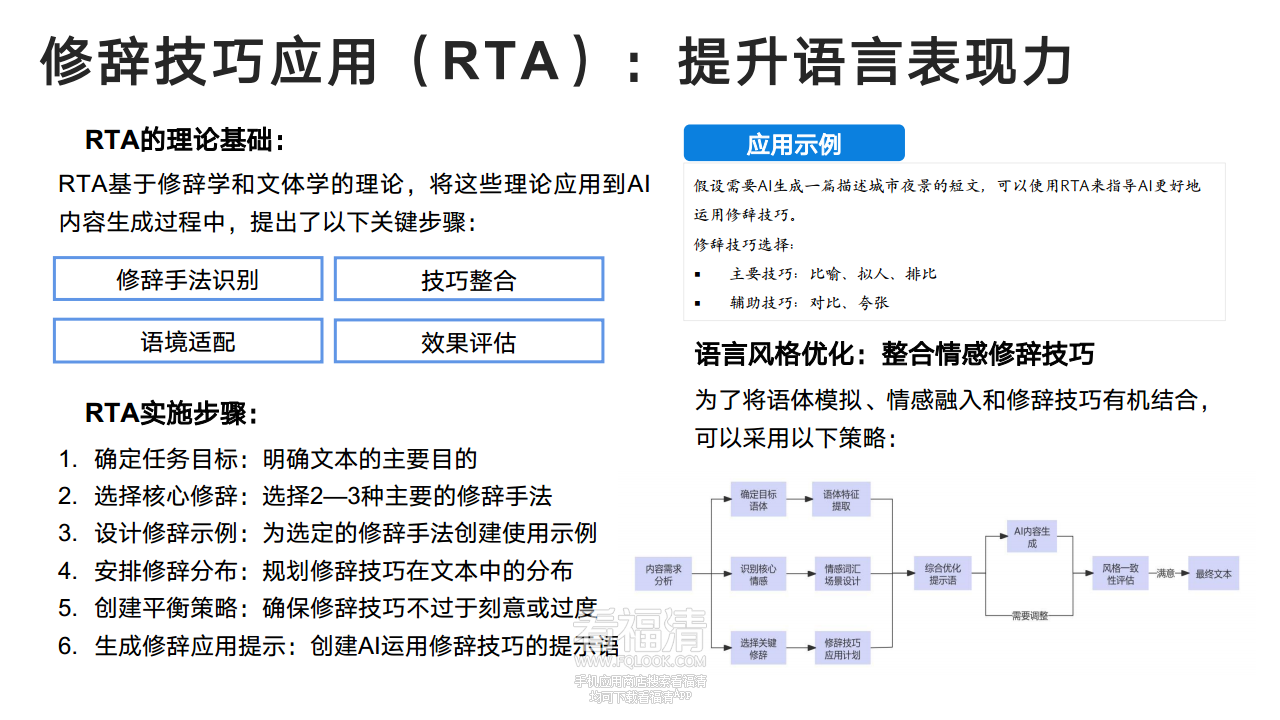Viewport: 1280px width, 720px height.
Task: Select the 最终文本 end node
Action: [x=1212, y=572]
